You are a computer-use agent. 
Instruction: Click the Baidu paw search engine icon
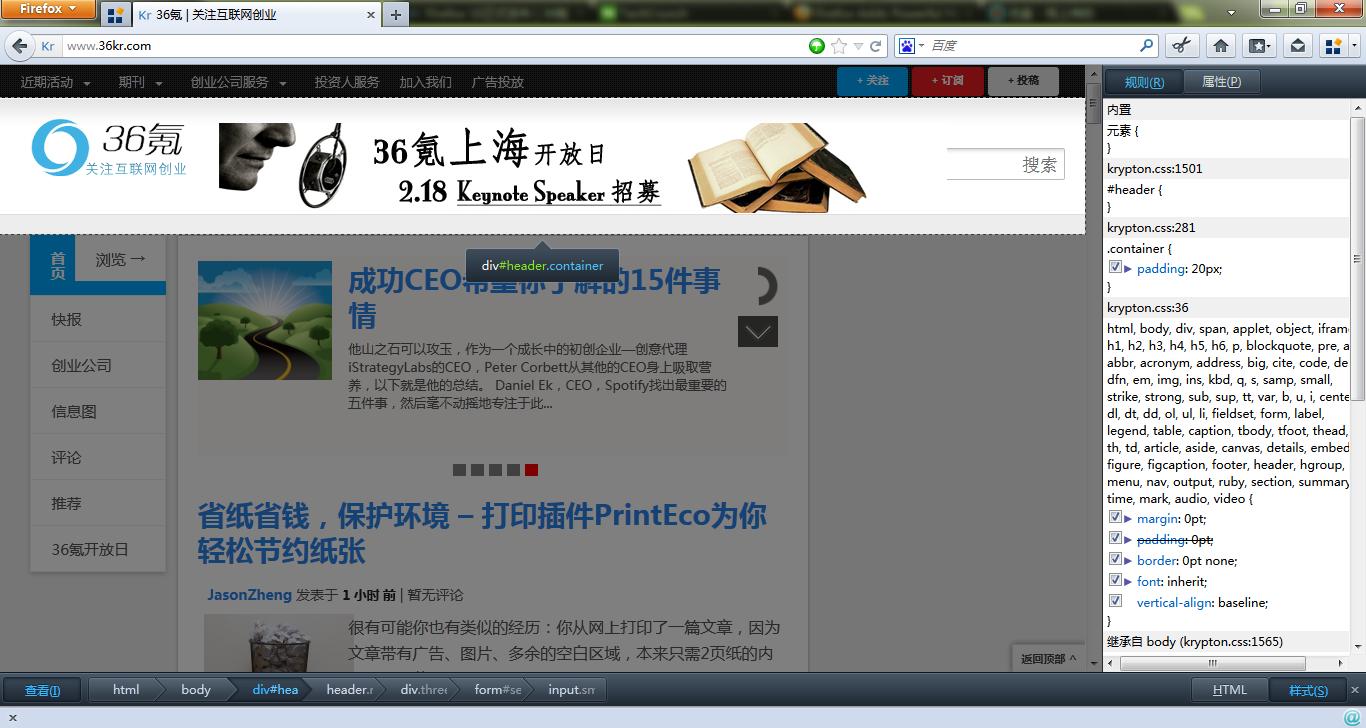click(906, 46)
